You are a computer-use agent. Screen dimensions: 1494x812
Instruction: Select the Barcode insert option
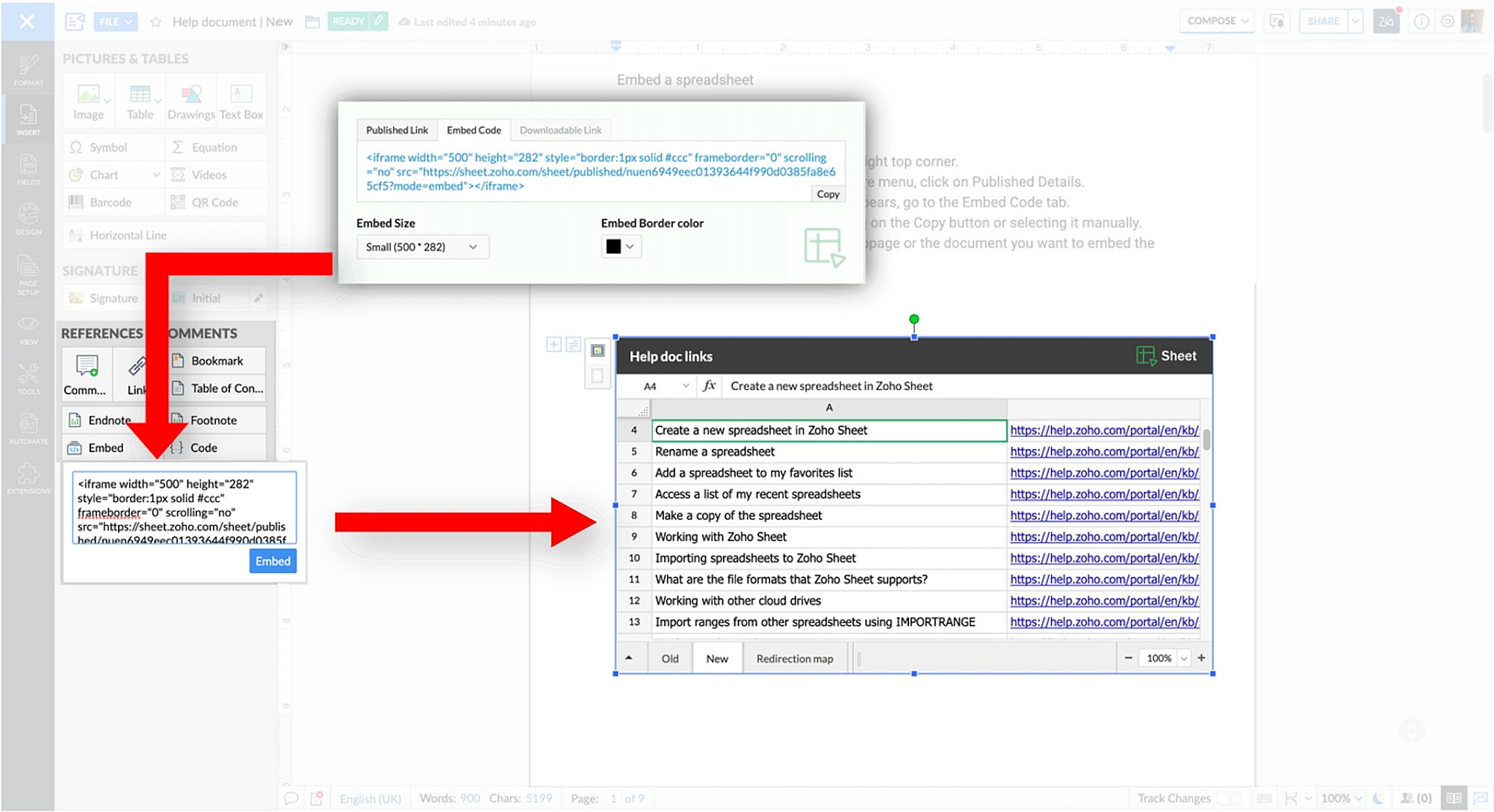110,202
